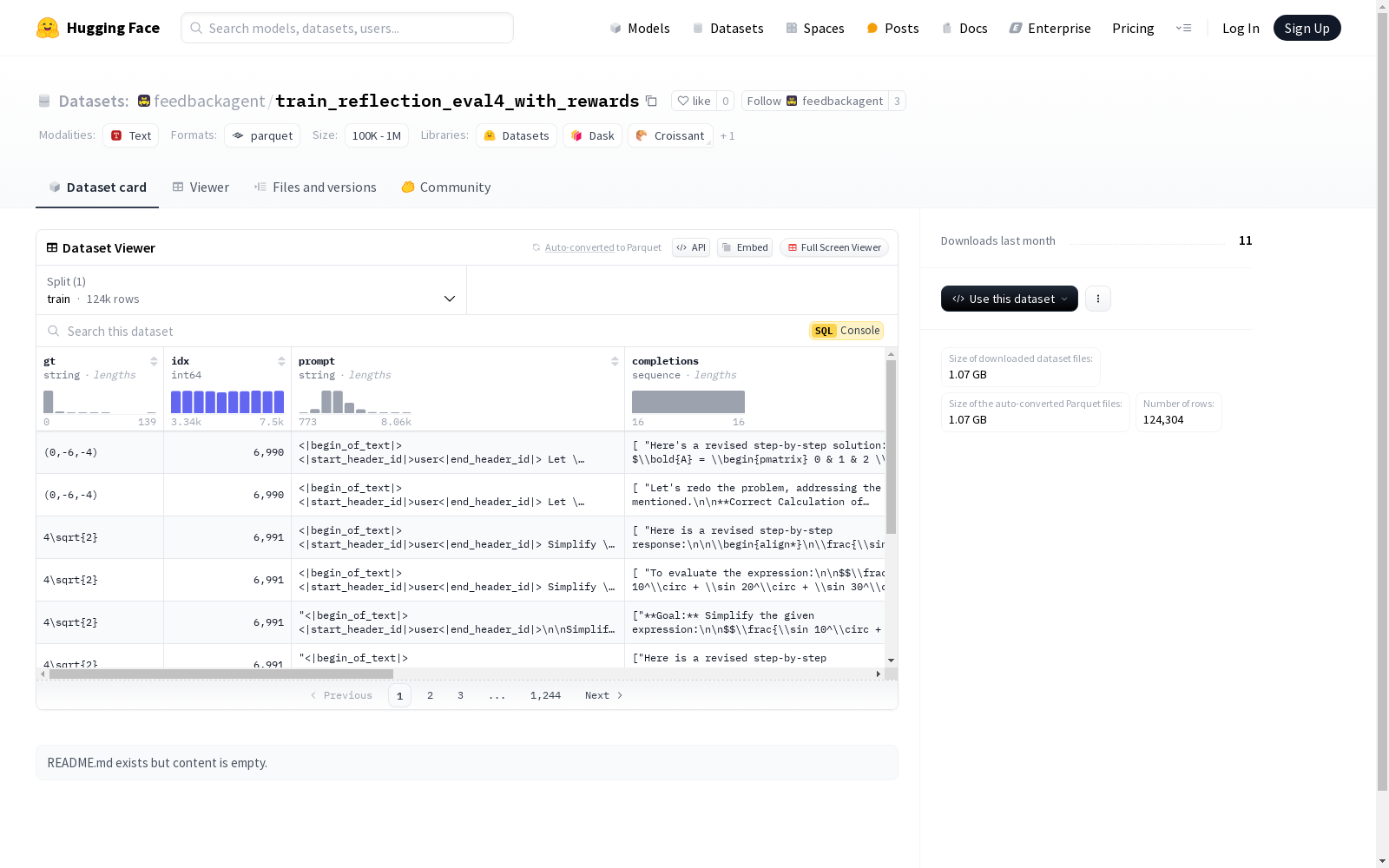The height and width of the screenshot is (868, 1389).
Task: Open the extra navigation menu icon
Action: (x=1183, y=28)
